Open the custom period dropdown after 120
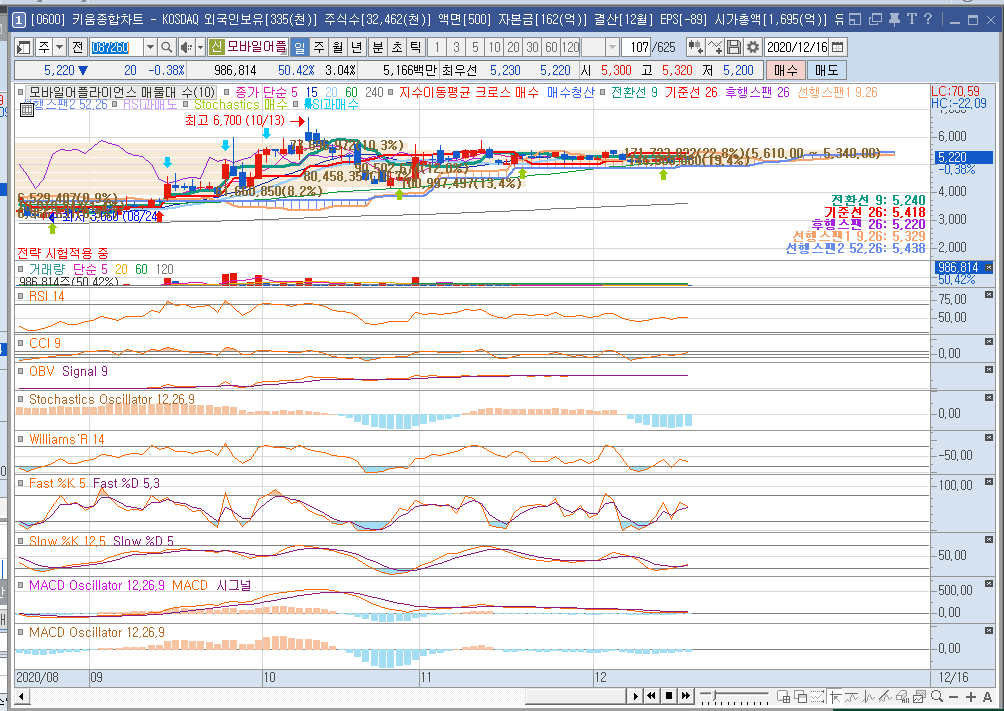Viewport: 1004px width, 711px height. coord(612,47)
